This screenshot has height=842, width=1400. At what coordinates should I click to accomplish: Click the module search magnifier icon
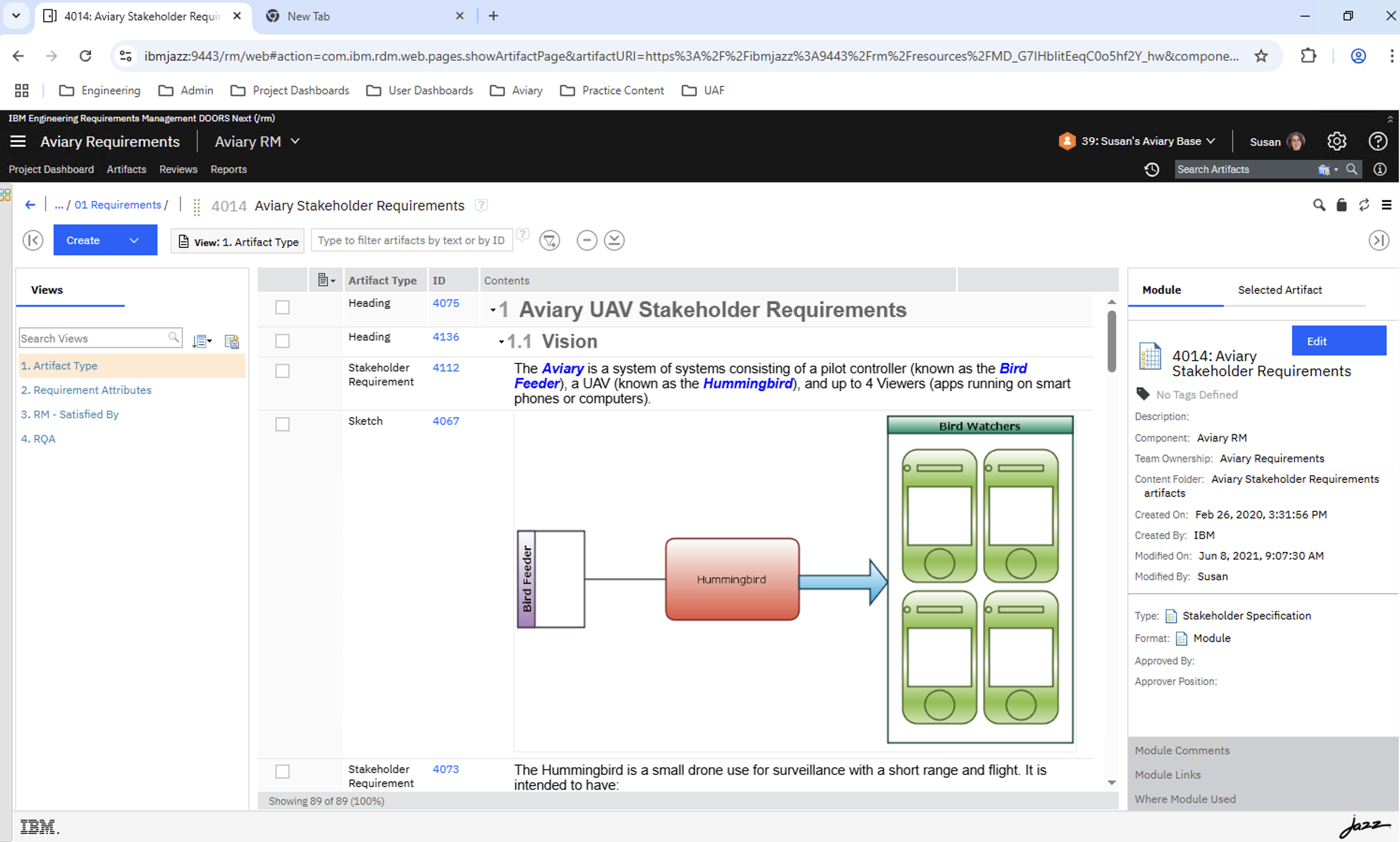(x=1319, y=206)
